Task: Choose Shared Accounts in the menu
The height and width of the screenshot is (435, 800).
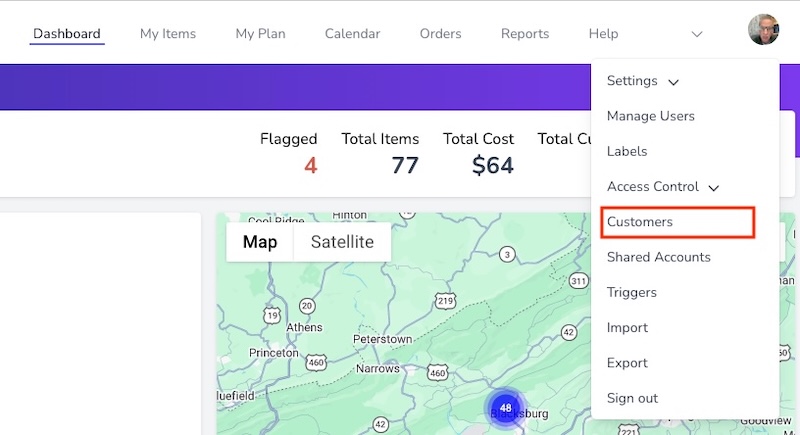Action: pyautogui.click(x=658, y=257)
